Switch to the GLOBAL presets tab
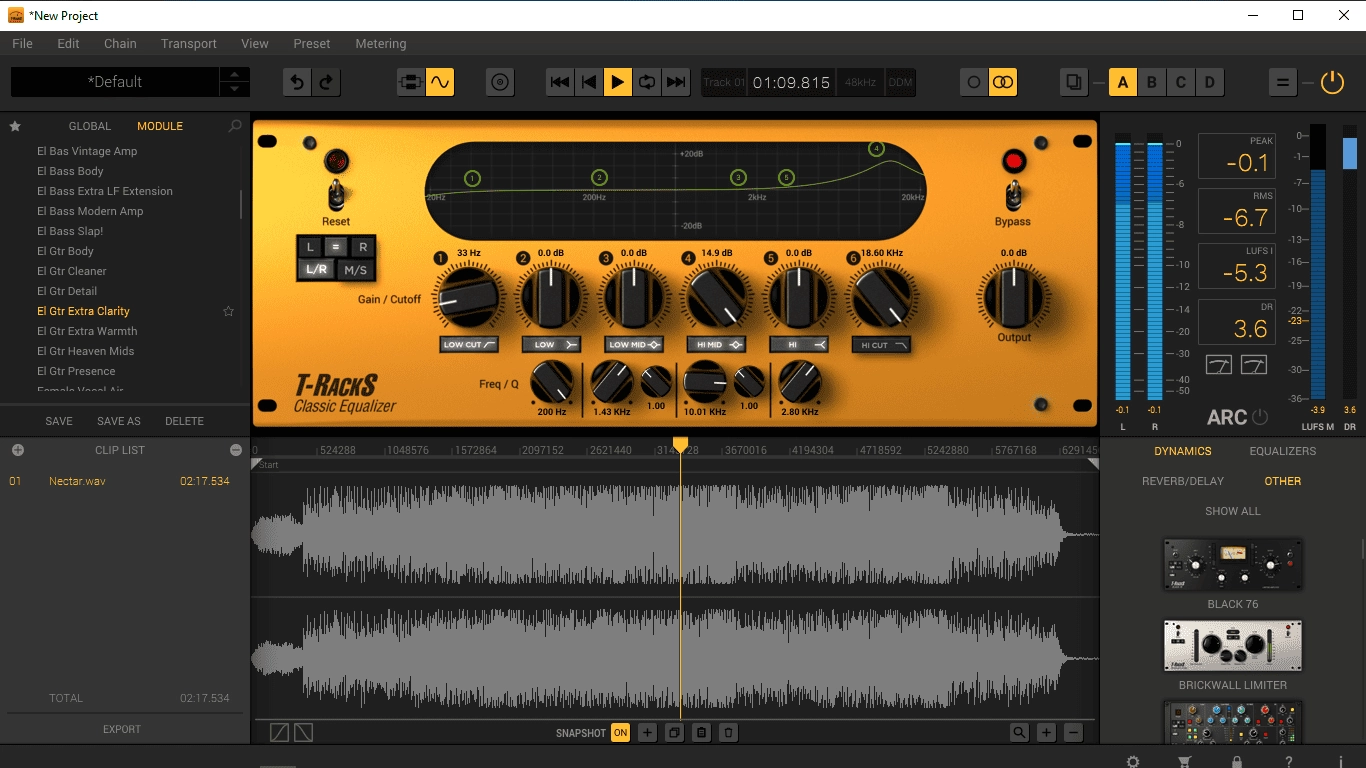The image size is (1366, 768). (x=90, y=126)
